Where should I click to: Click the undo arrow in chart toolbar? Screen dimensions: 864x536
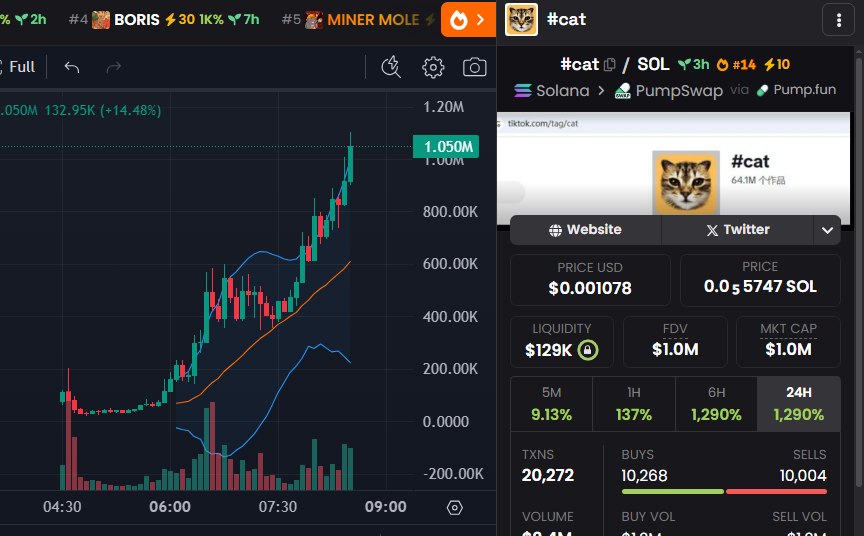click(72, 67)
